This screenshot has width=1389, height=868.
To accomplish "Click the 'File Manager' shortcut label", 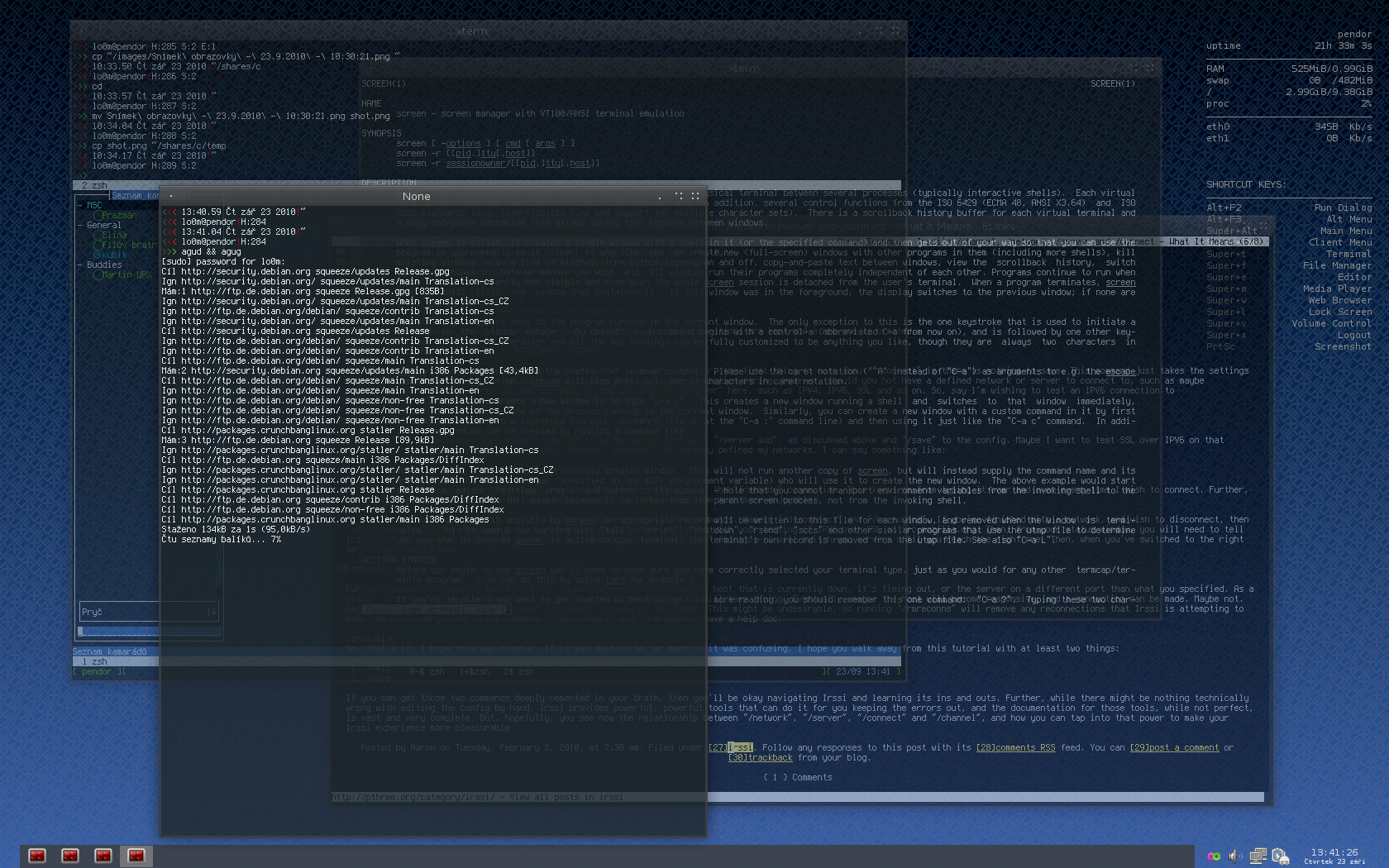I will point(1337,265).
